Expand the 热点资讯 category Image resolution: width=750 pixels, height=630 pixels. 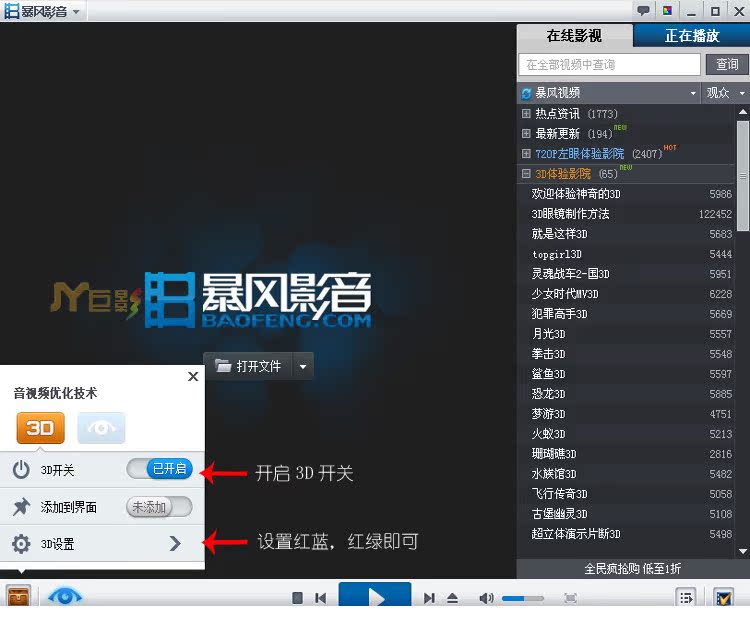coord(526,113)
